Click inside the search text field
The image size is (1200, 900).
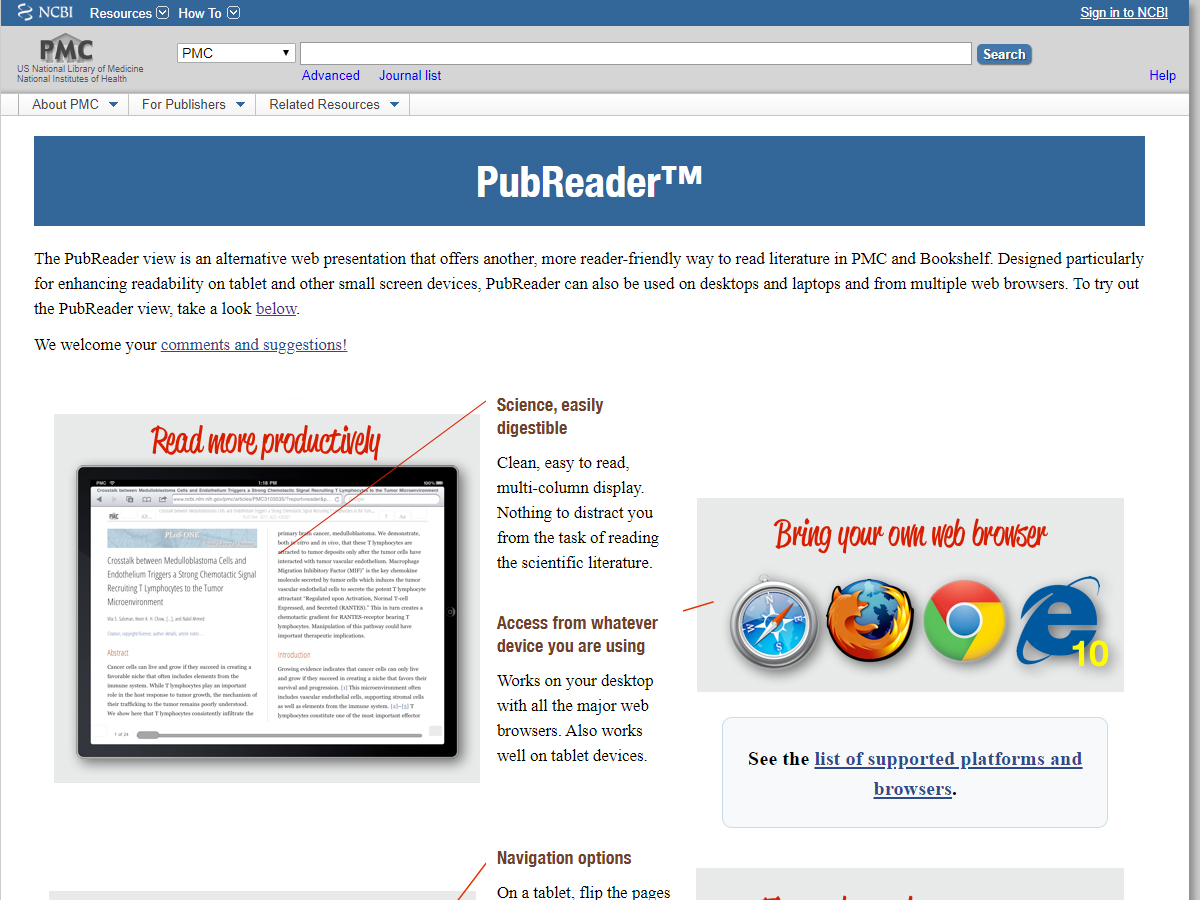click(x=635, y=54)
